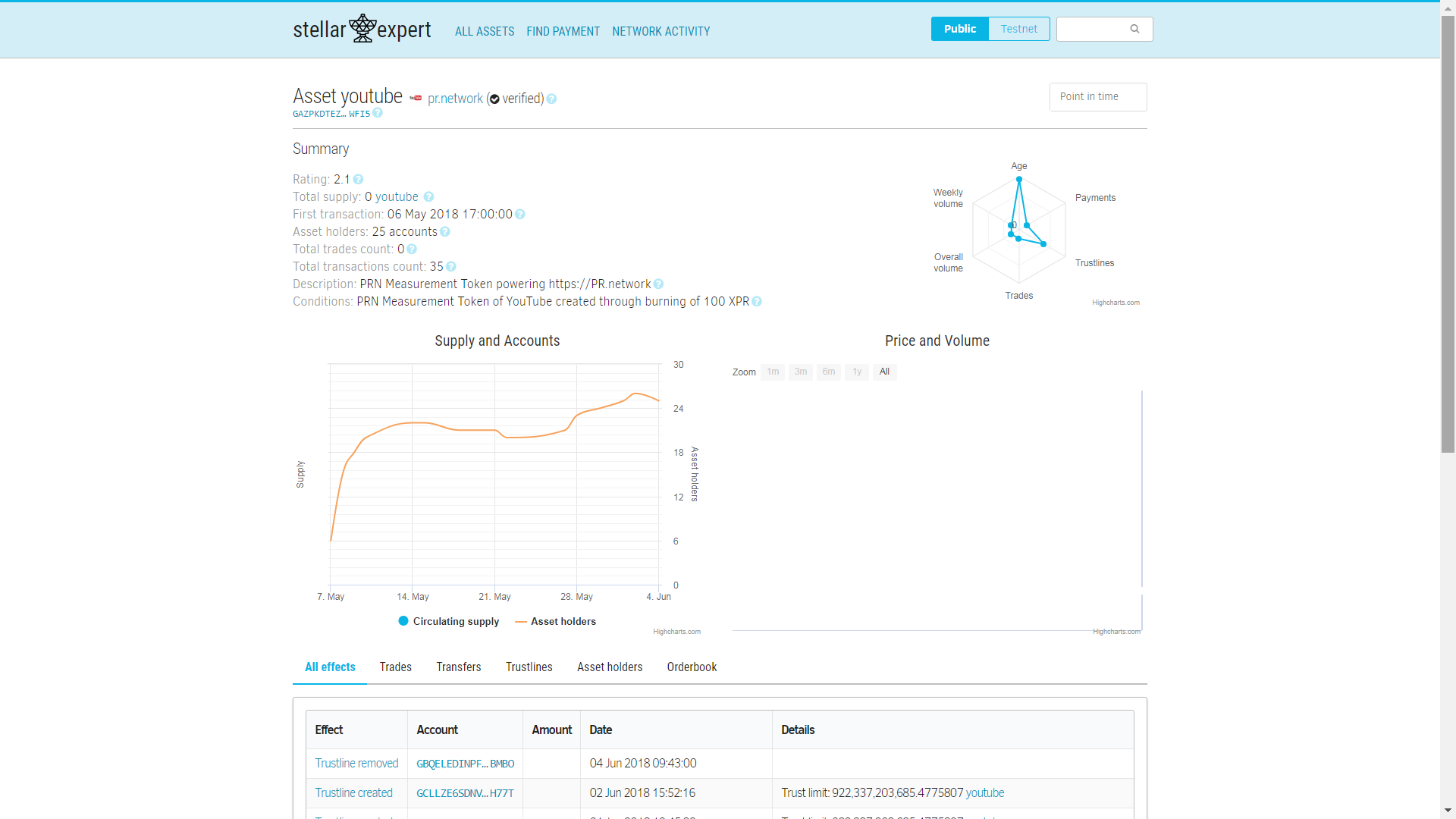Open help icon after verified label
1456x819 pixels.
(552, 99)
